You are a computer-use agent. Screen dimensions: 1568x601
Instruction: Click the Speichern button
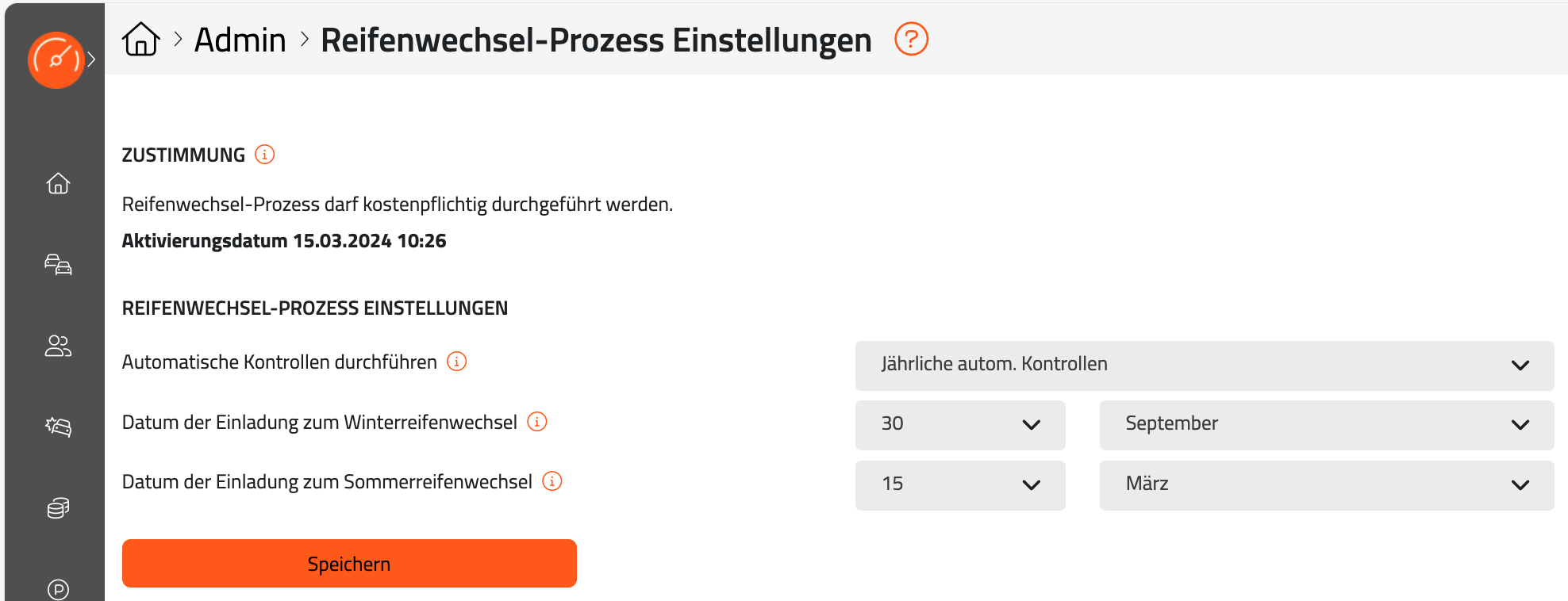pos(349,564)
